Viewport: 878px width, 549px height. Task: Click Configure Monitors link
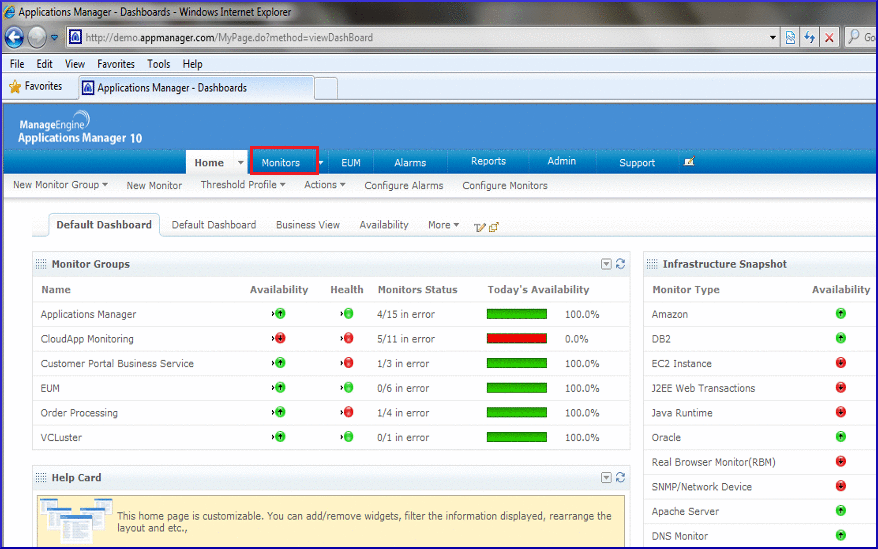click(x=505, y=185)
